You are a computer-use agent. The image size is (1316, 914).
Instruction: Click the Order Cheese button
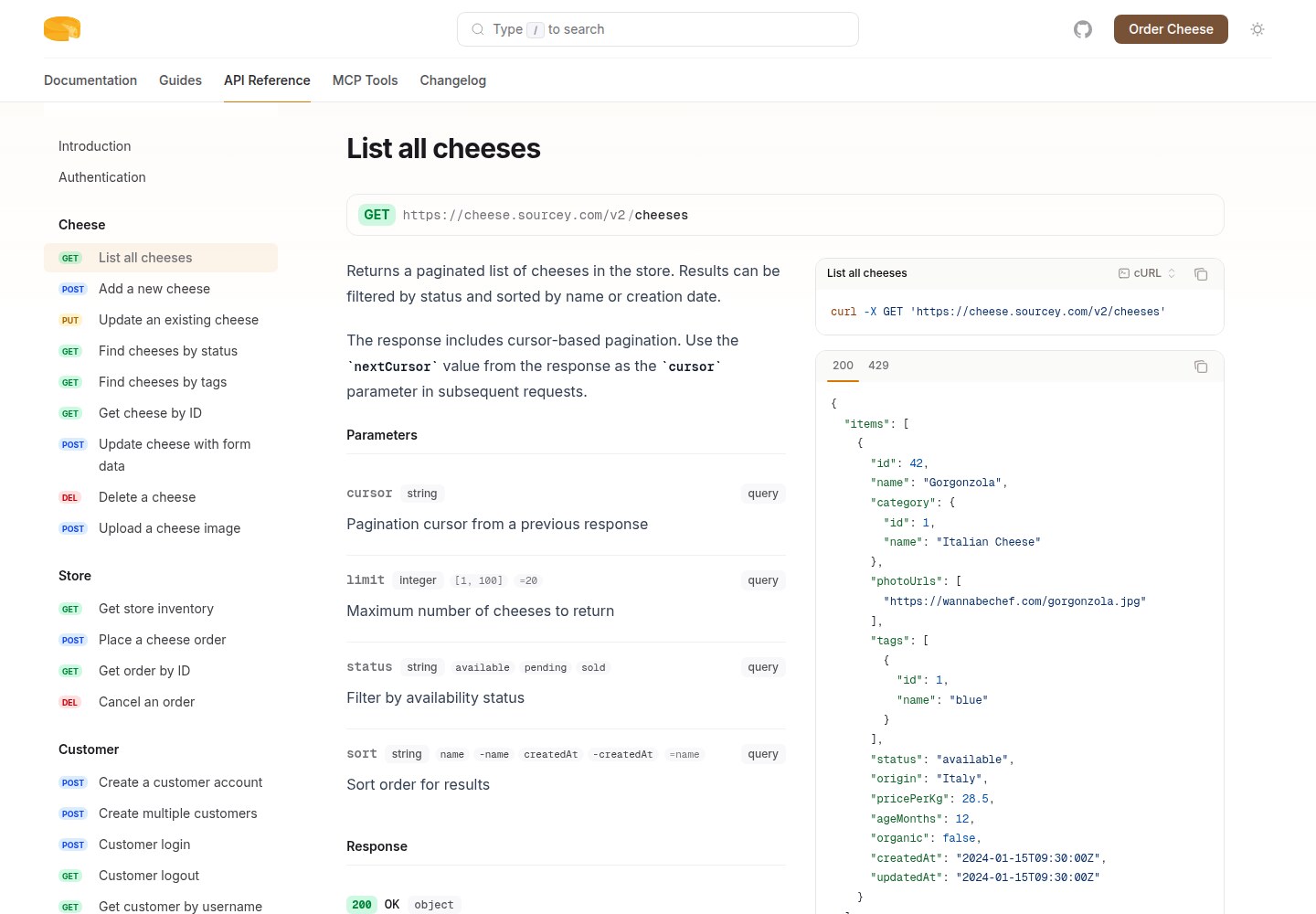click(x=1171, y=29)
